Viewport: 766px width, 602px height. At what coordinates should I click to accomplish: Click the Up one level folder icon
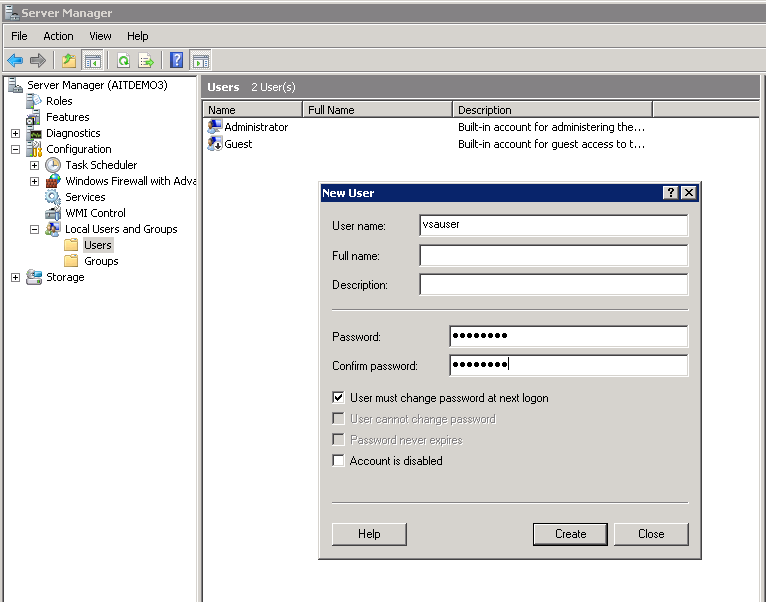[68, 60]
